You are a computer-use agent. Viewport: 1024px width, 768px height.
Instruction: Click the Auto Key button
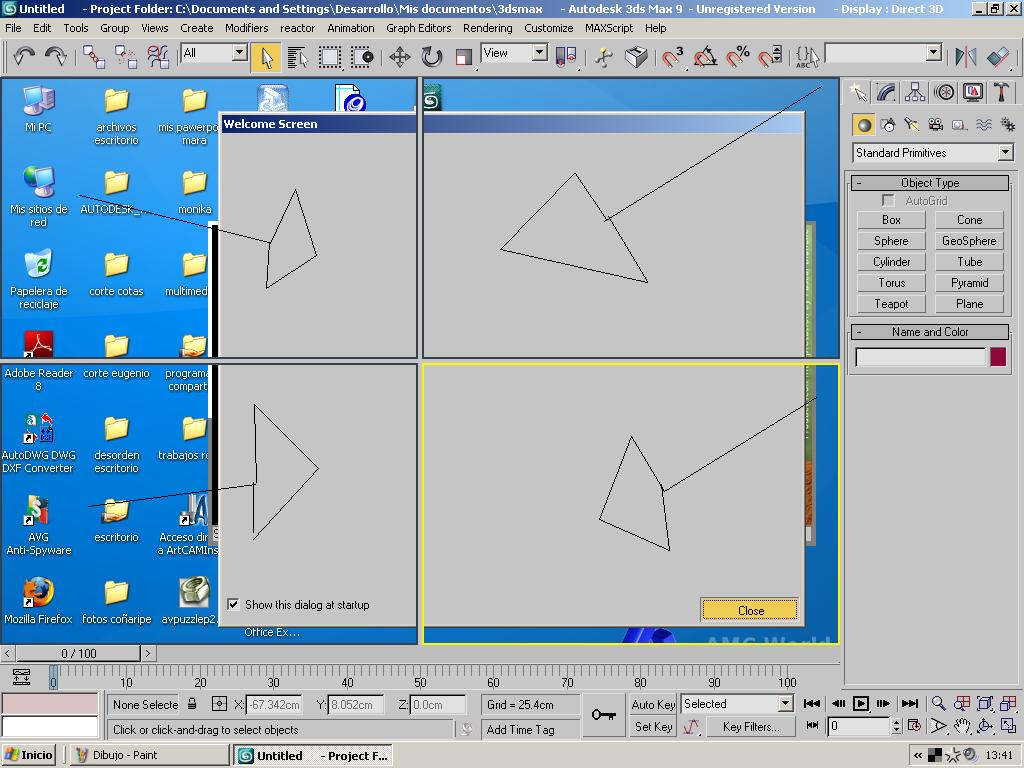click(653, 704)
